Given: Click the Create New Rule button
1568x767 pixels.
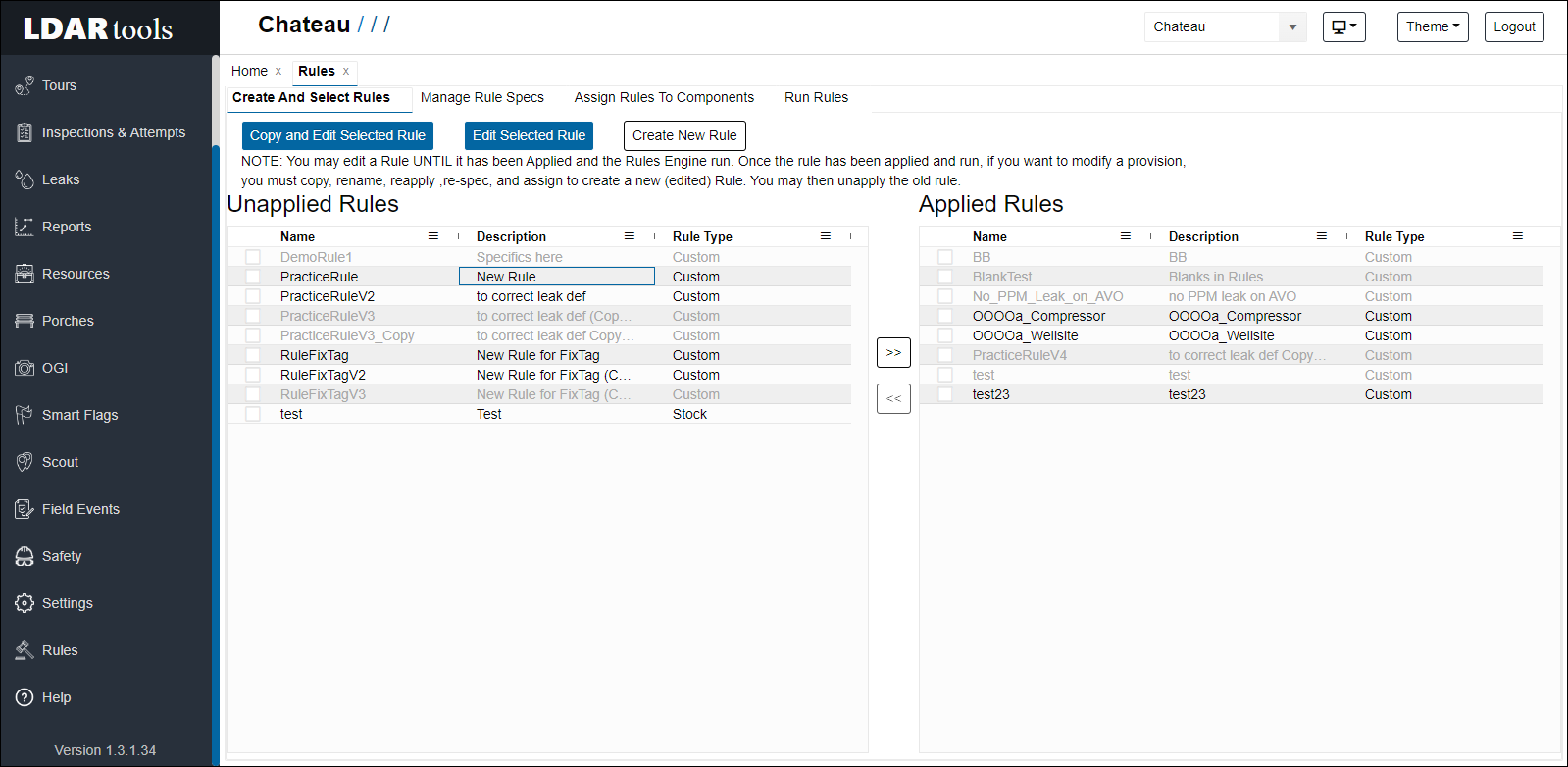Looking at the screenshot, I should tap(684, 135).
